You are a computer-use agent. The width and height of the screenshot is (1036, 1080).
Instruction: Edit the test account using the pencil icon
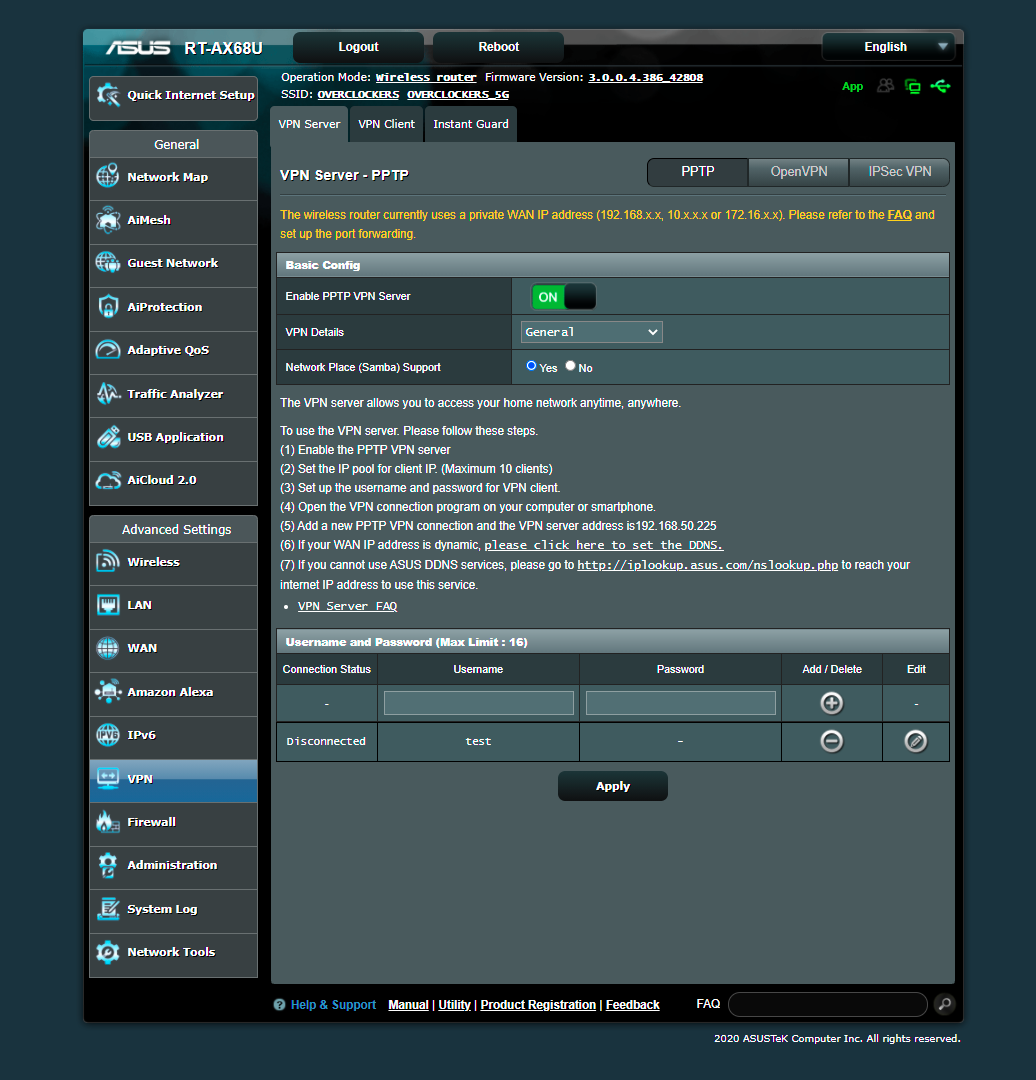pos(915,741)
